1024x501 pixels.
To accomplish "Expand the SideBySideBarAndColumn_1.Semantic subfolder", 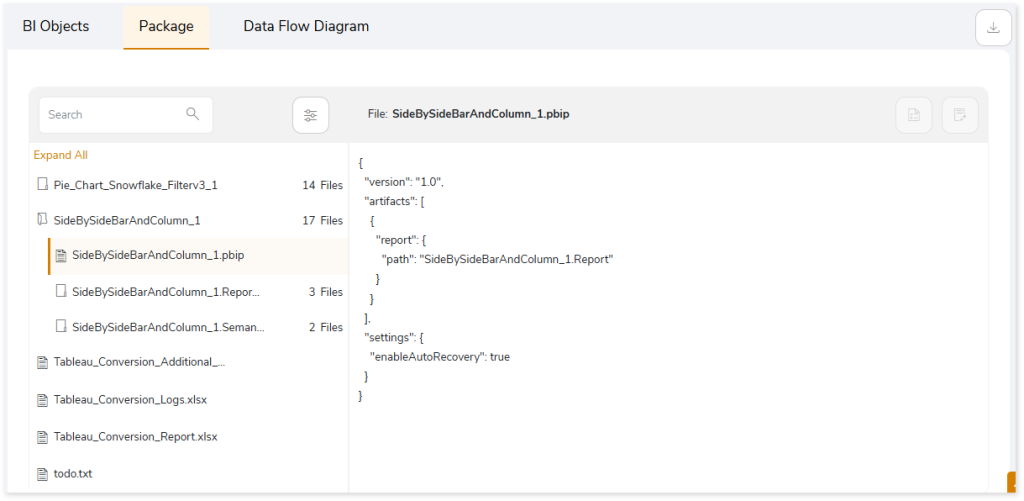I will 199,327.
